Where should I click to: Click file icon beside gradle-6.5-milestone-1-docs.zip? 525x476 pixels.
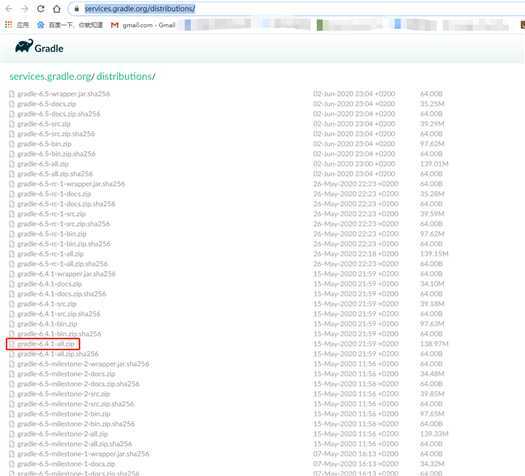click(x=12, y=464)
